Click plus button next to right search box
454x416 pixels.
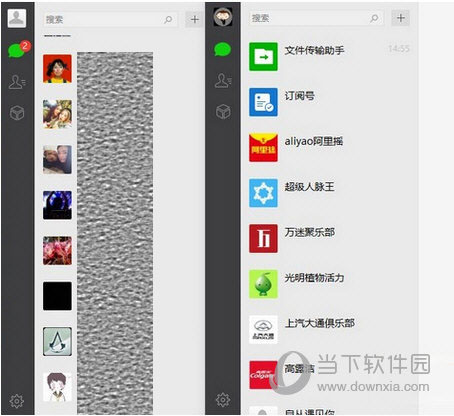pos(401,18)
